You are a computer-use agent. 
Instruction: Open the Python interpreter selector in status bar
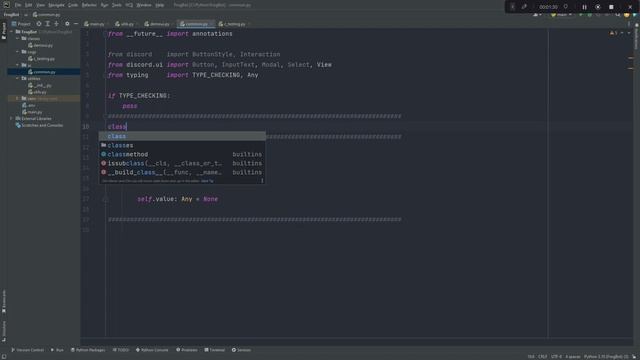(x=606, y=357)
